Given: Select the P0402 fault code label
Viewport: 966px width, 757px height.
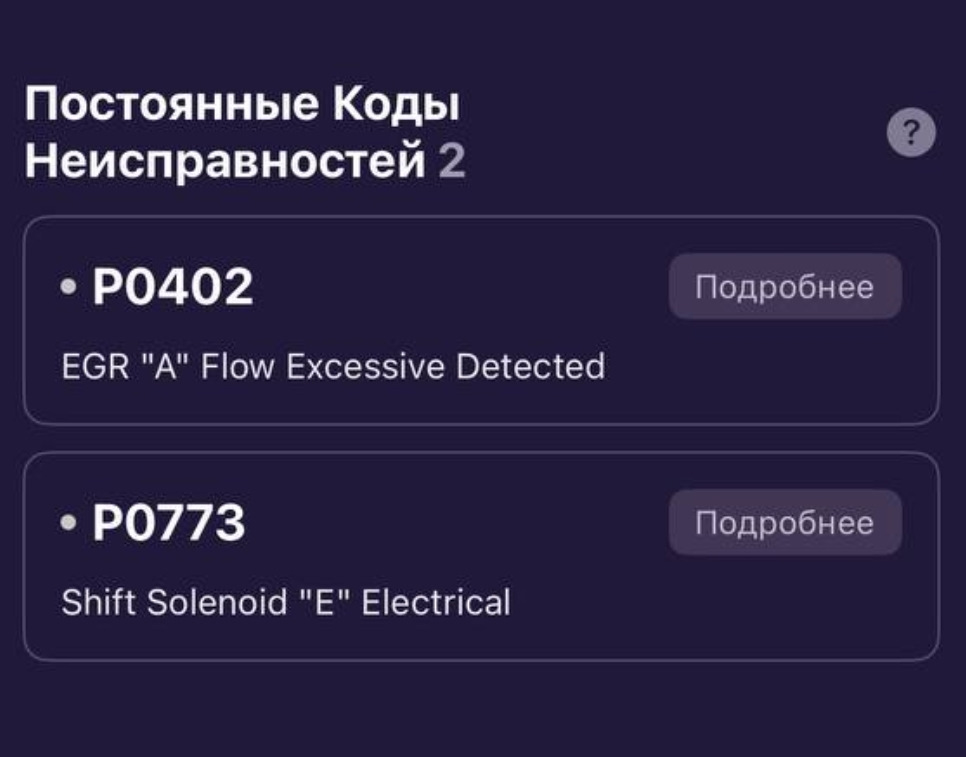Looking at the screenshot, I should click(172, 288).
